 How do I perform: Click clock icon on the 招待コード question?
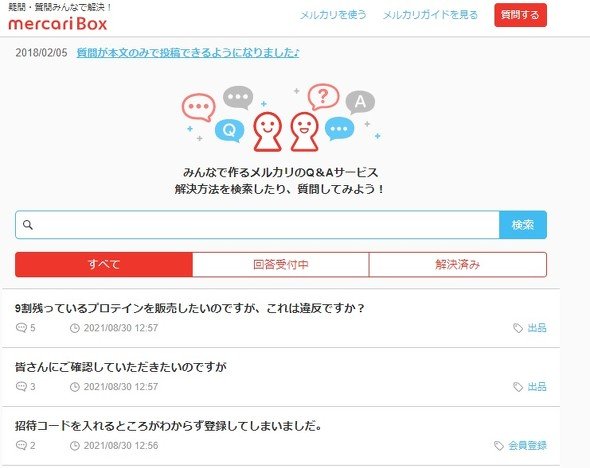click(x=75, y=446)
